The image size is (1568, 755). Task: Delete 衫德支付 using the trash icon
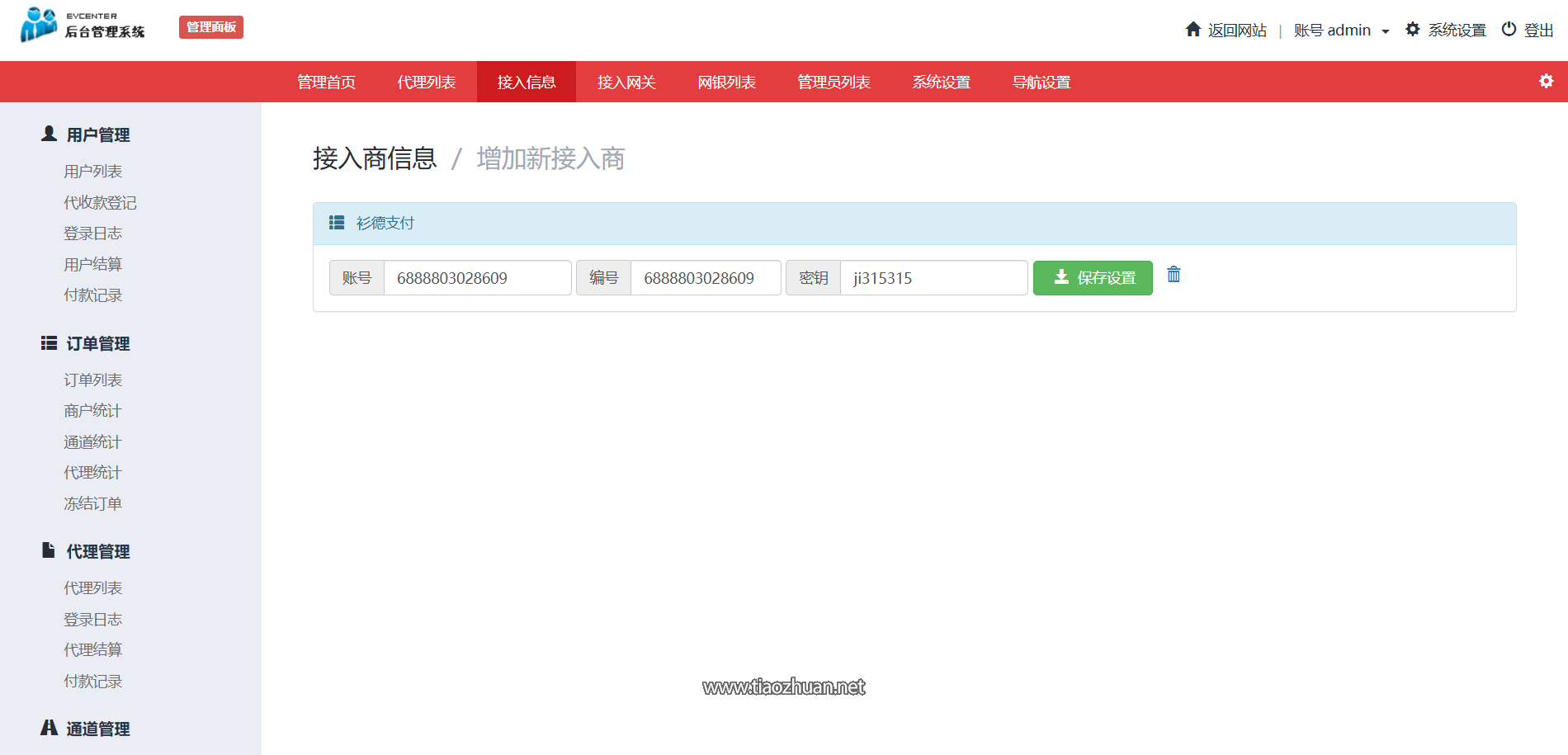[1174, 275]
